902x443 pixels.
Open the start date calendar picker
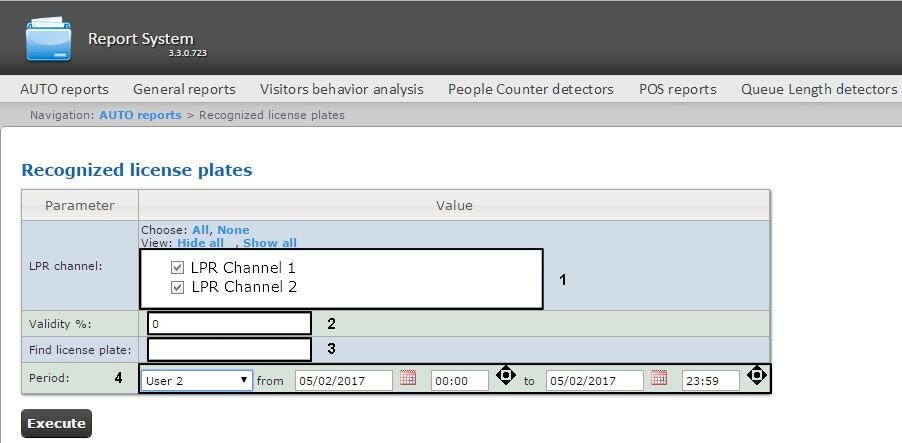click(408, 378)
